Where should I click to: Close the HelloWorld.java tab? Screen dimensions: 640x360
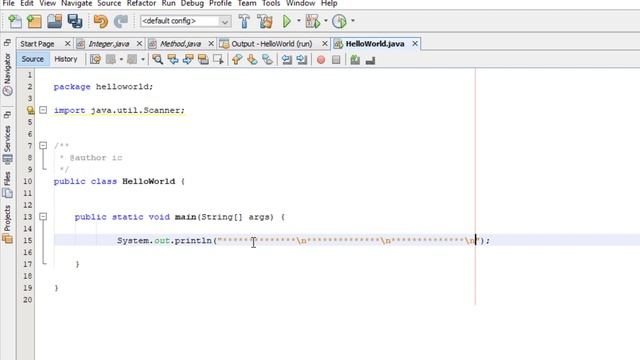(415, 43)
